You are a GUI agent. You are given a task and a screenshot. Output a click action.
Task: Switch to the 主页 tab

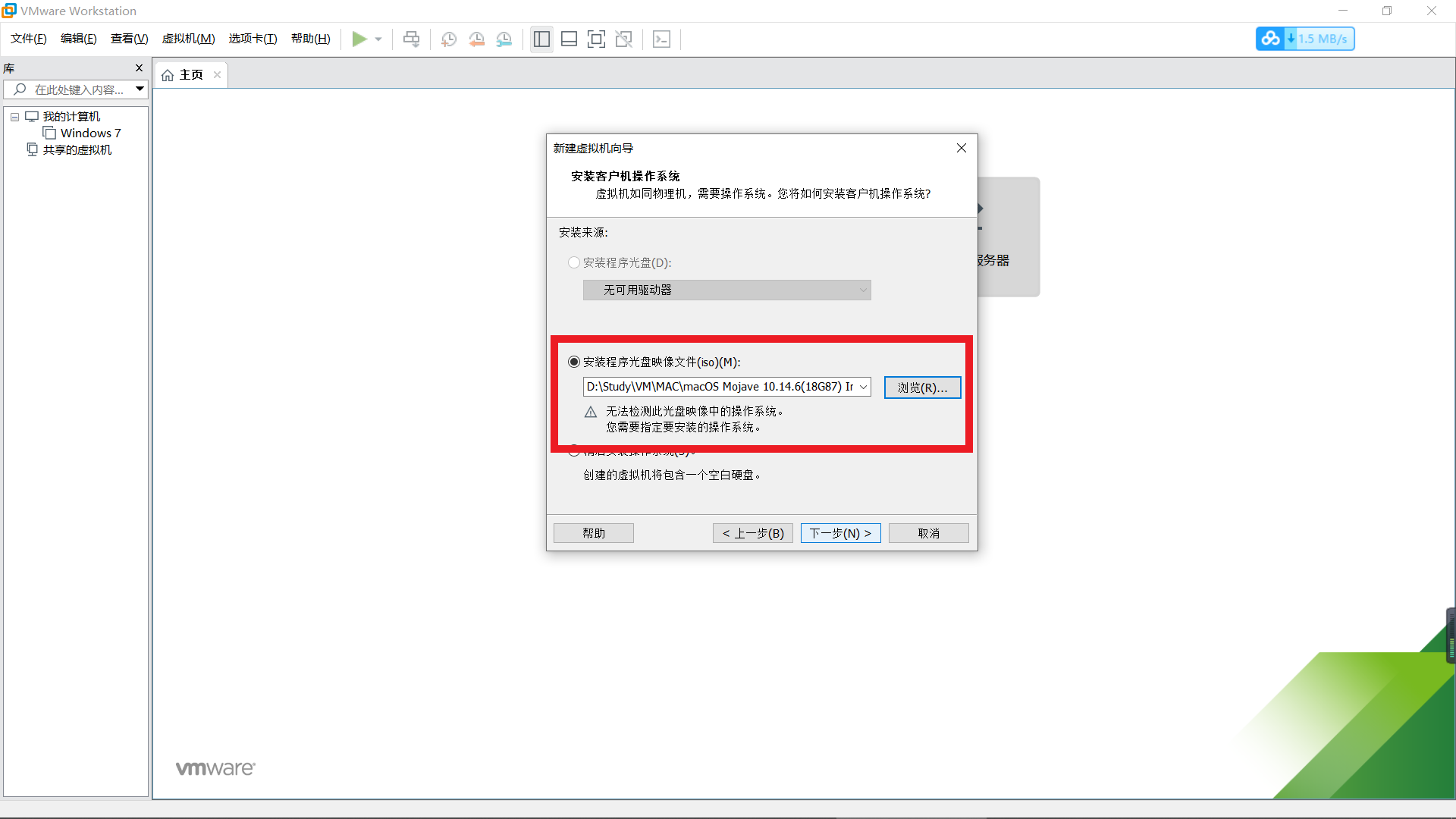click(x=184, y=74)
